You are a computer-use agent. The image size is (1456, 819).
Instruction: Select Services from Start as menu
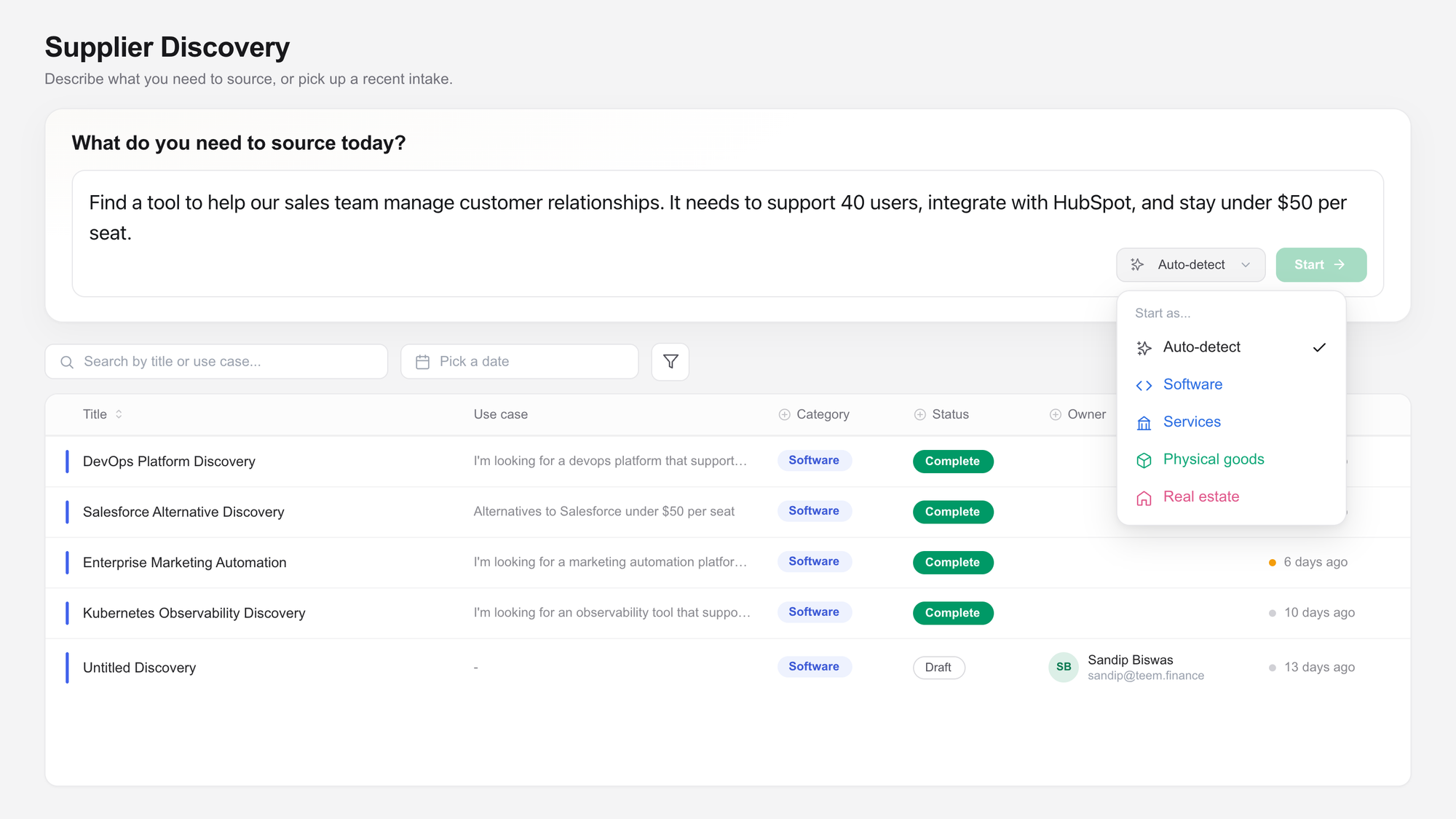(1231, 422)
